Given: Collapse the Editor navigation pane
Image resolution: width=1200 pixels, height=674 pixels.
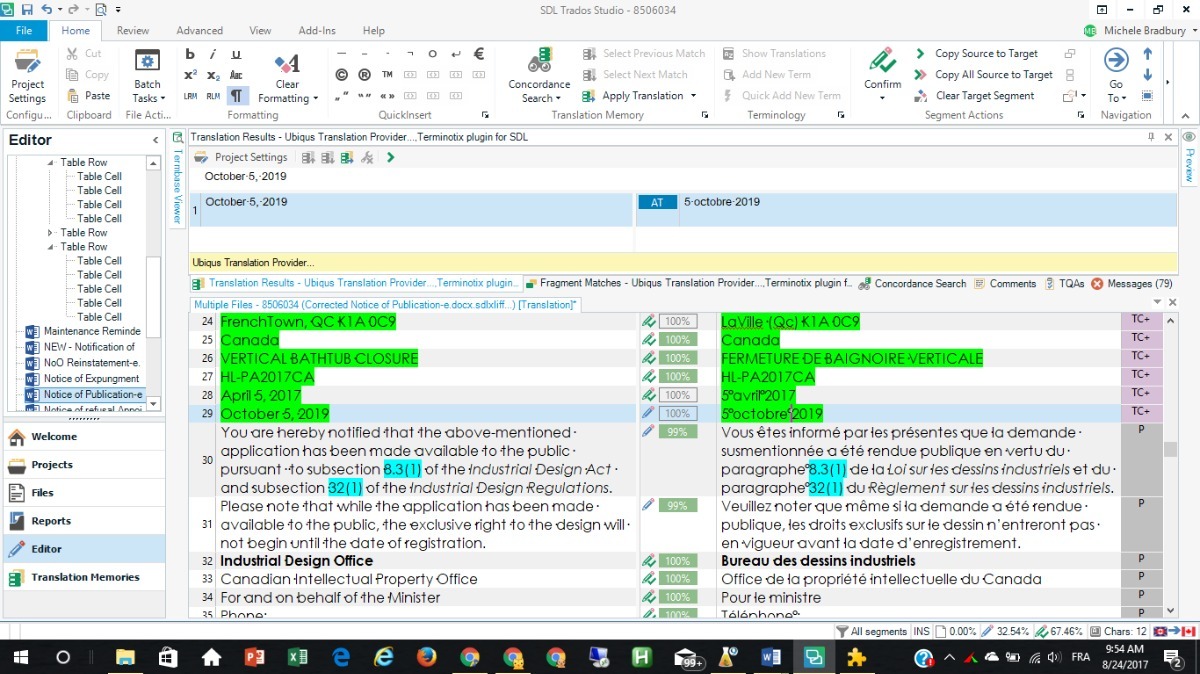Looking at the screenshot, I should pos(155,140).
